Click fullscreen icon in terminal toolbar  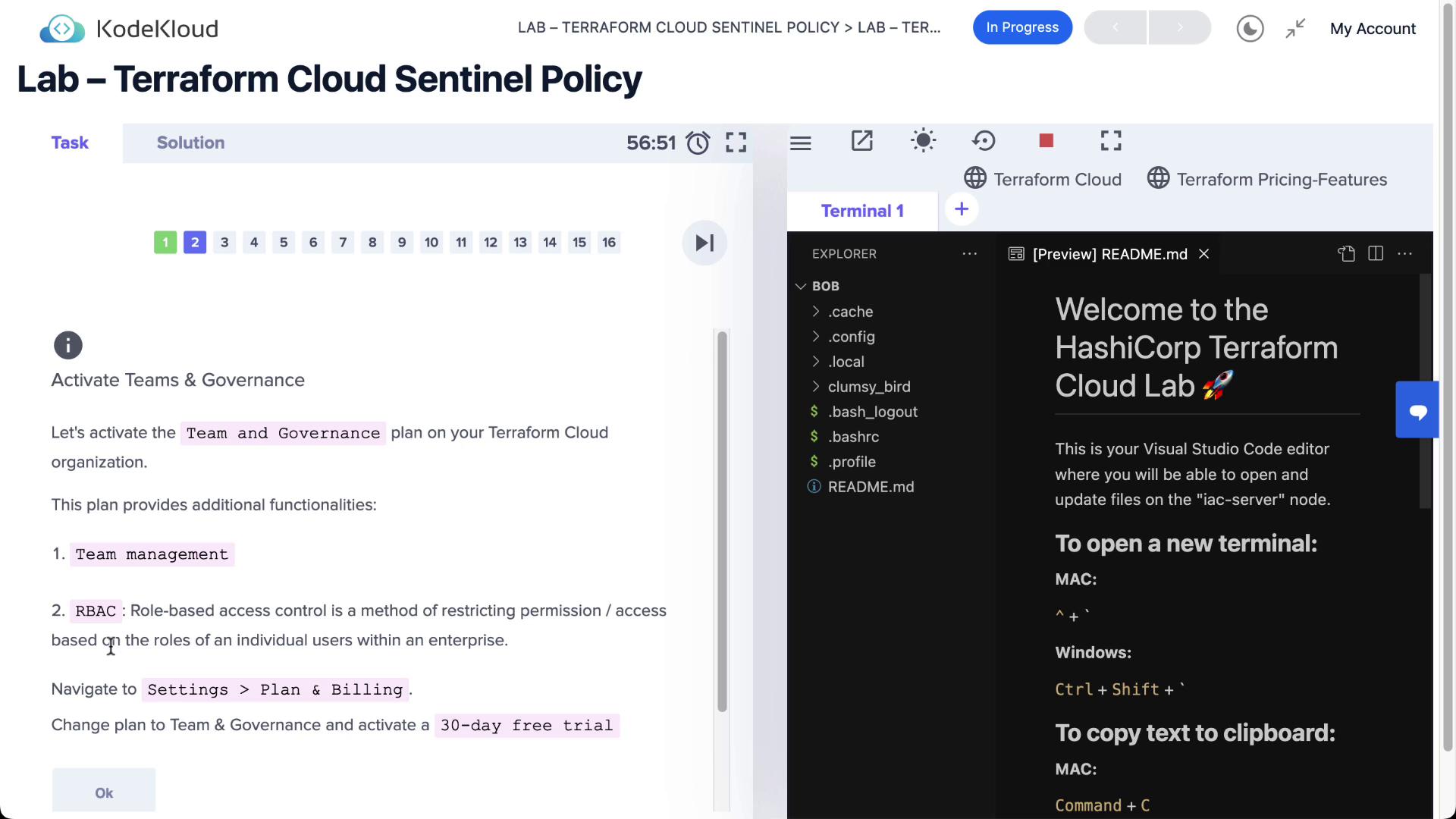(x=1110, y=141)
